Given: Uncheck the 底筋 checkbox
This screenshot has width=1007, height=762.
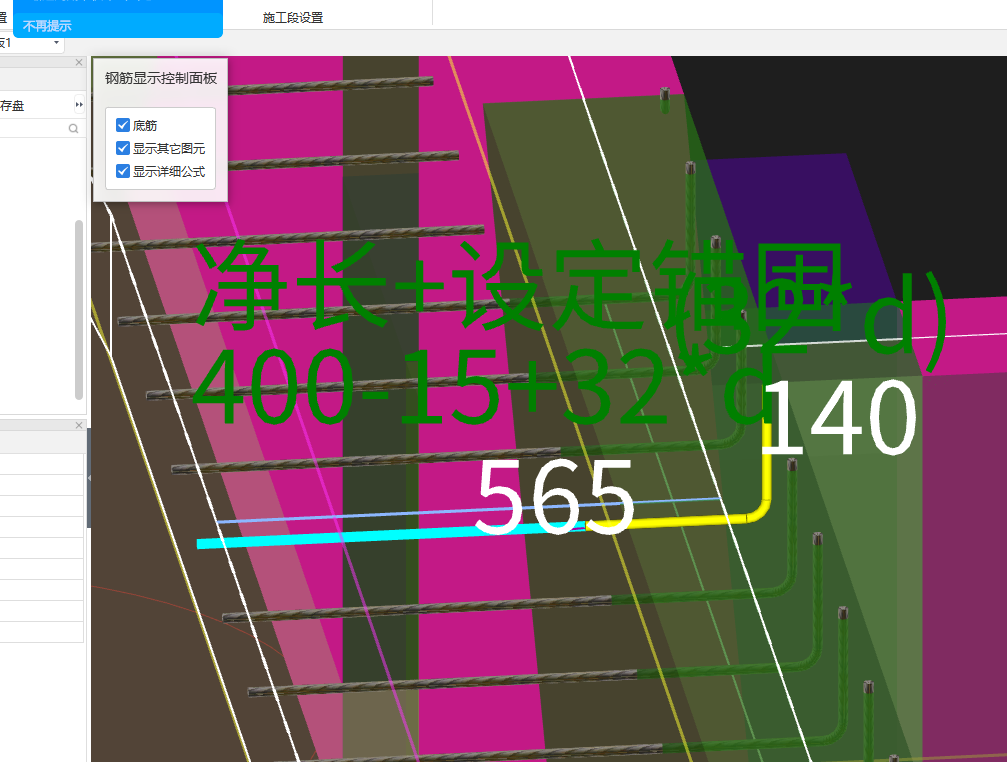Looking at the screenshot, I should [123, 125].
